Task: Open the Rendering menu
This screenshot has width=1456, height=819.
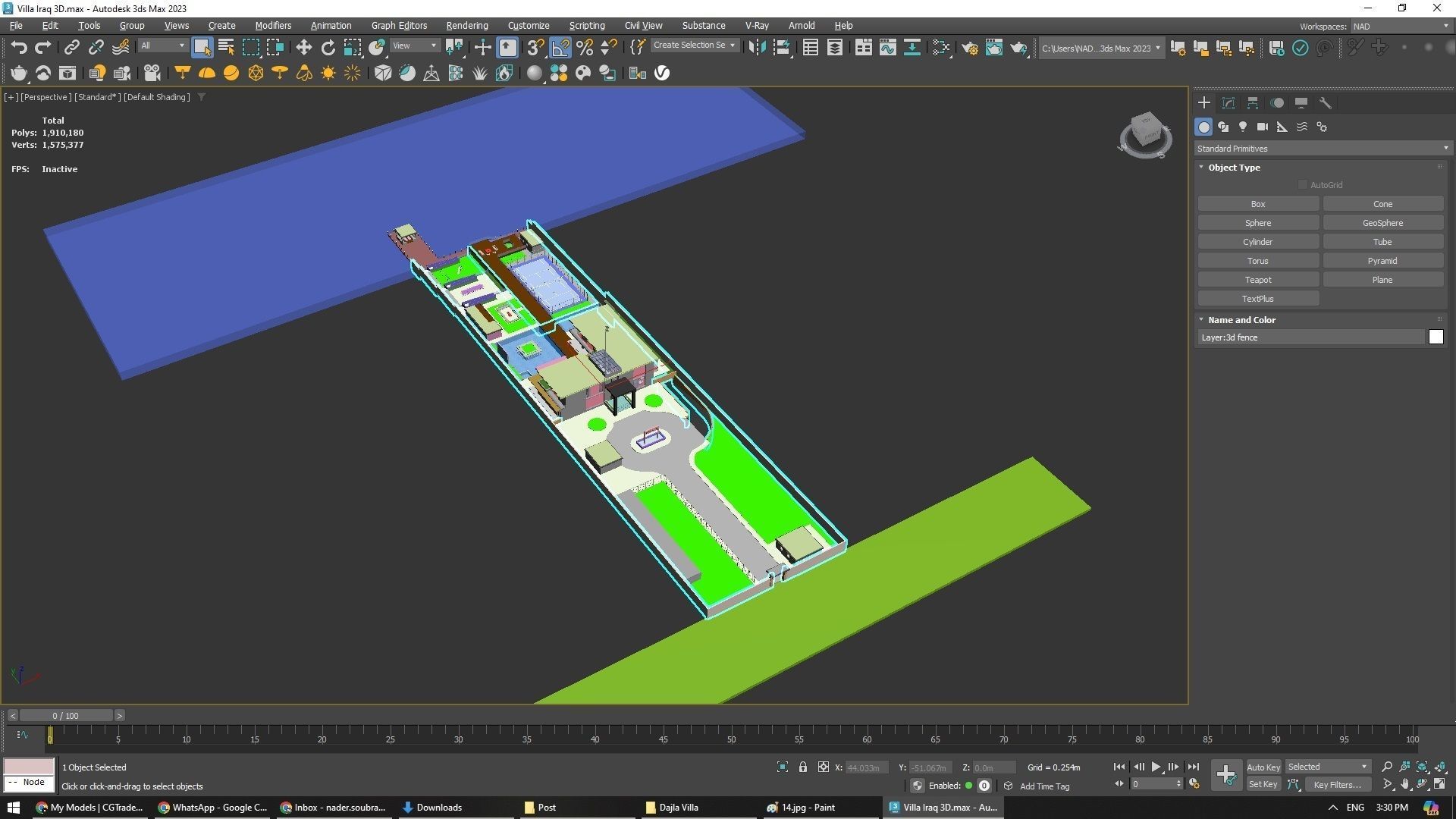Action: 466,25
